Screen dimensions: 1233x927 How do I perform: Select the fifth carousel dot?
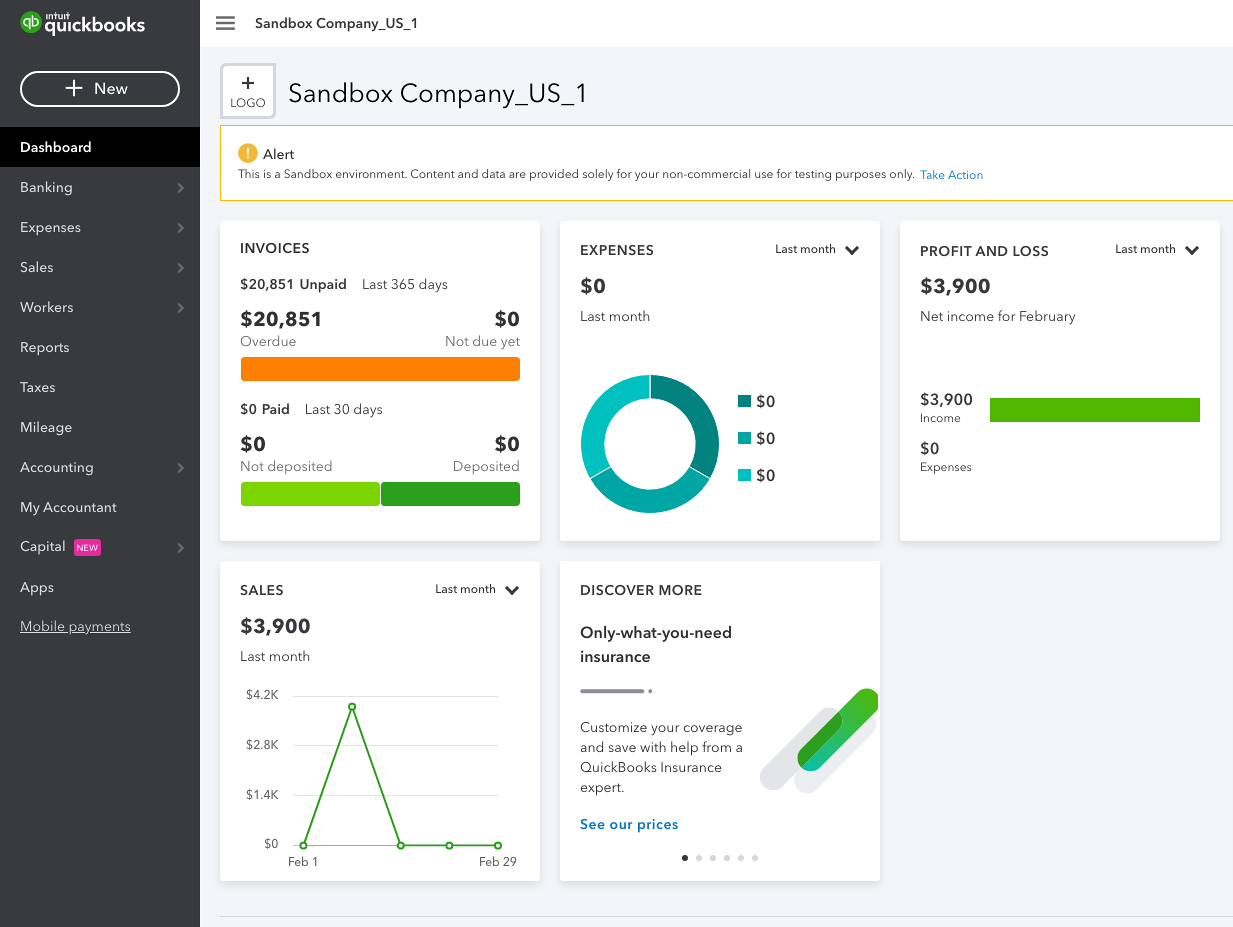point(741,858)
